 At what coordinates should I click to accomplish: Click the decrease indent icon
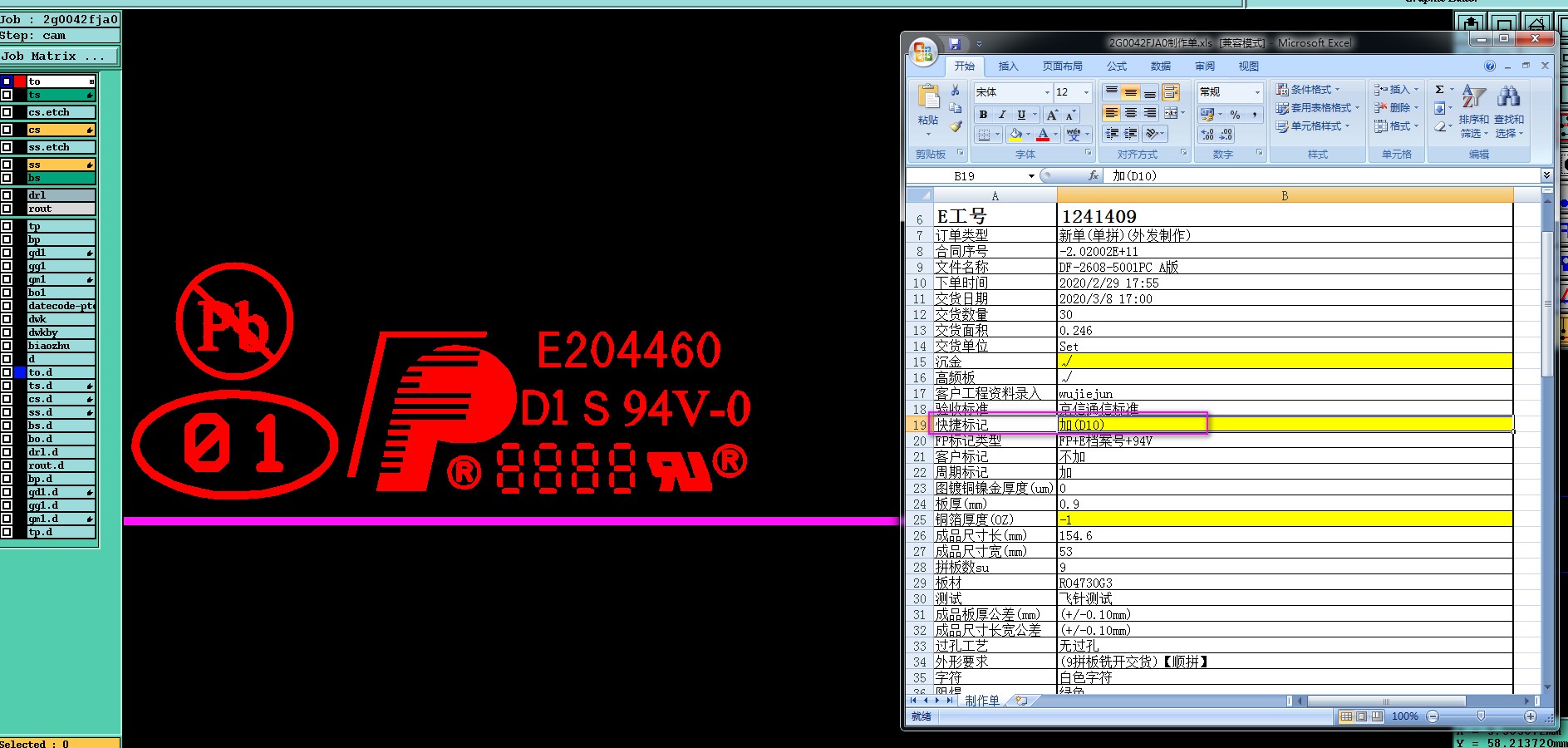[x=1112, y=134]
